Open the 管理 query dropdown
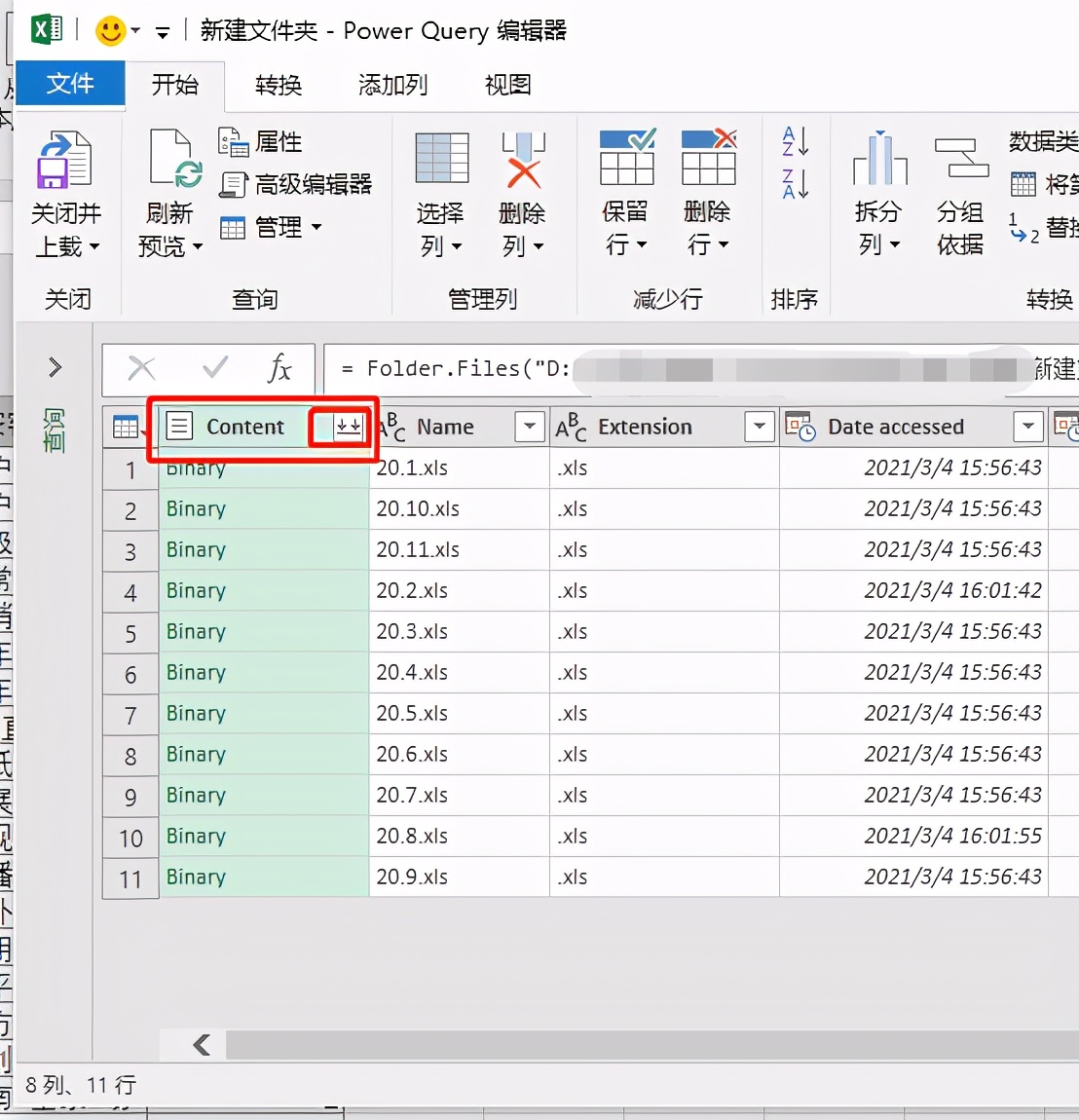Screen dimensions: 1079x1120 tap(270, 227)
